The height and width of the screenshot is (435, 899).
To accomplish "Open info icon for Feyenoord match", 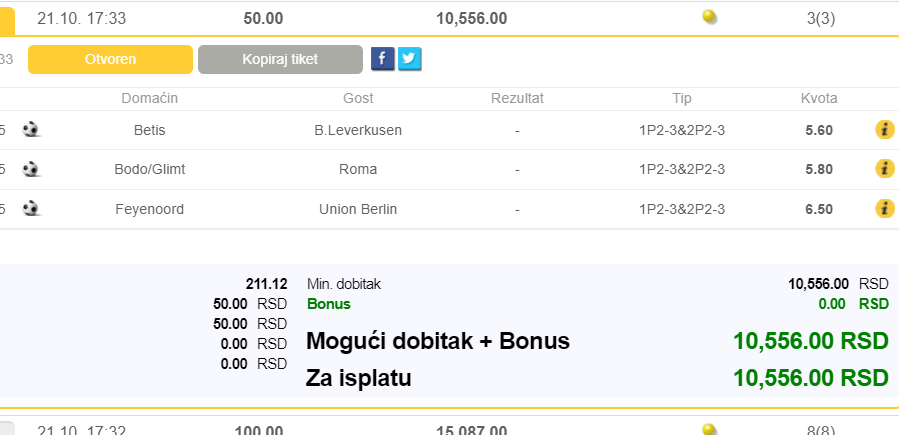I will click(884, 209).
